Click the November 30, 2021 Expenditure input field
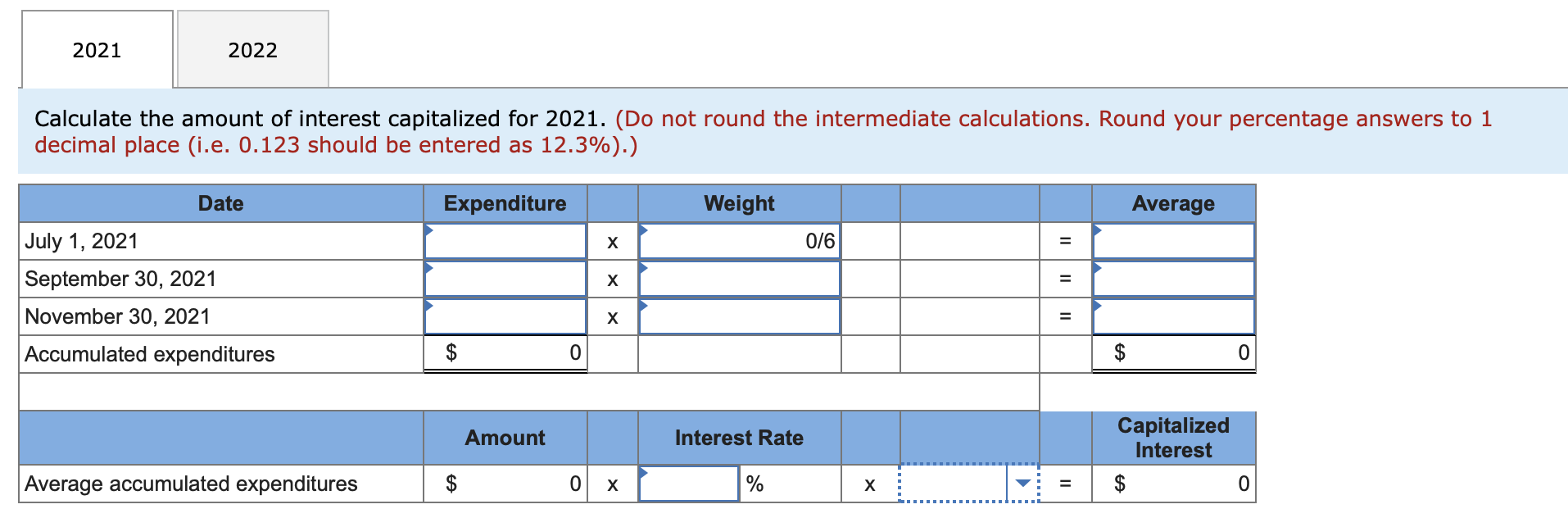The width and height of the screenshot is (1568, 518). tap(504, 316)
